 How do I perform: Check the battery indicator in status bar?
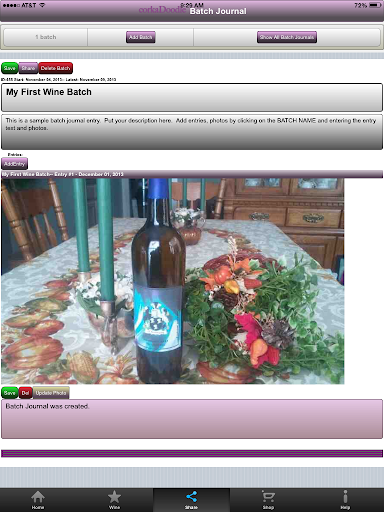(x=375, y=5)
